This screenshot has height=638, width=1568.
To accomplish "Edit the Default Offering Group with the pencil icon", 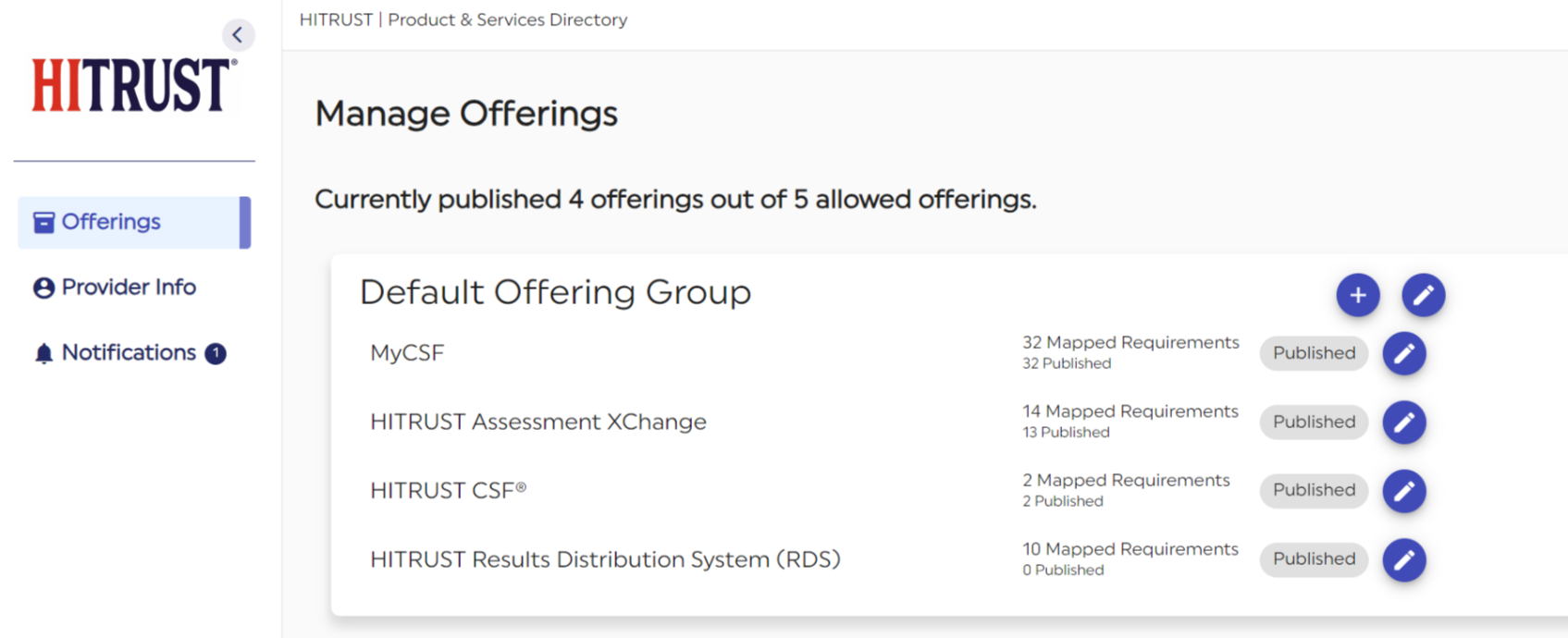I will click(x=1424, y=295).
